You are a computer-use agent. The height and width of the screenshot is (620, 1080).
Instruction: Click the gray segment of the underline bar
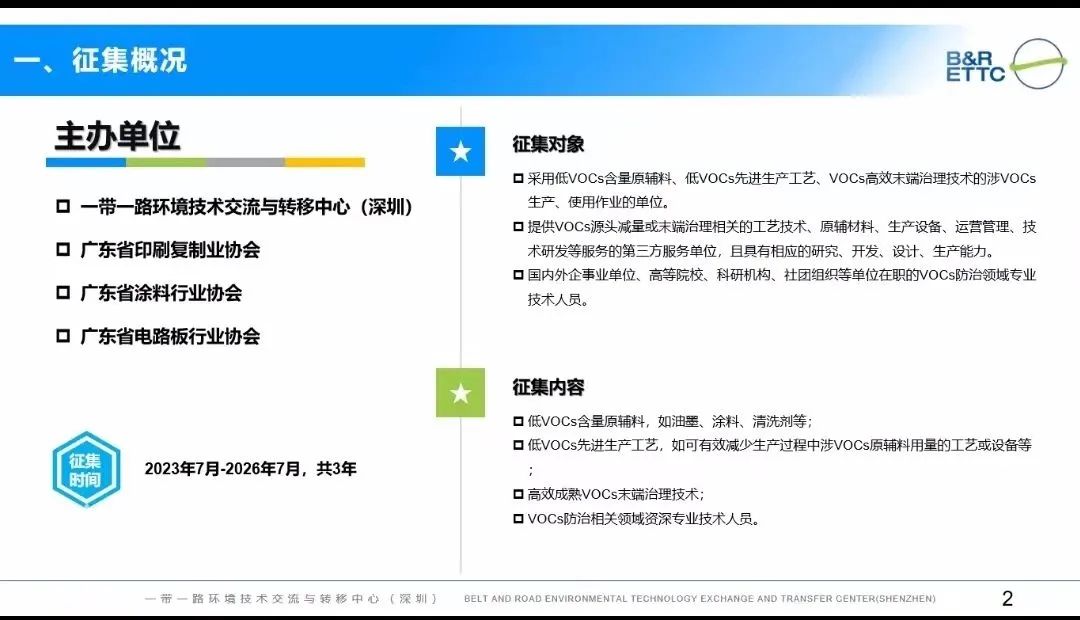tap(245, 162)
